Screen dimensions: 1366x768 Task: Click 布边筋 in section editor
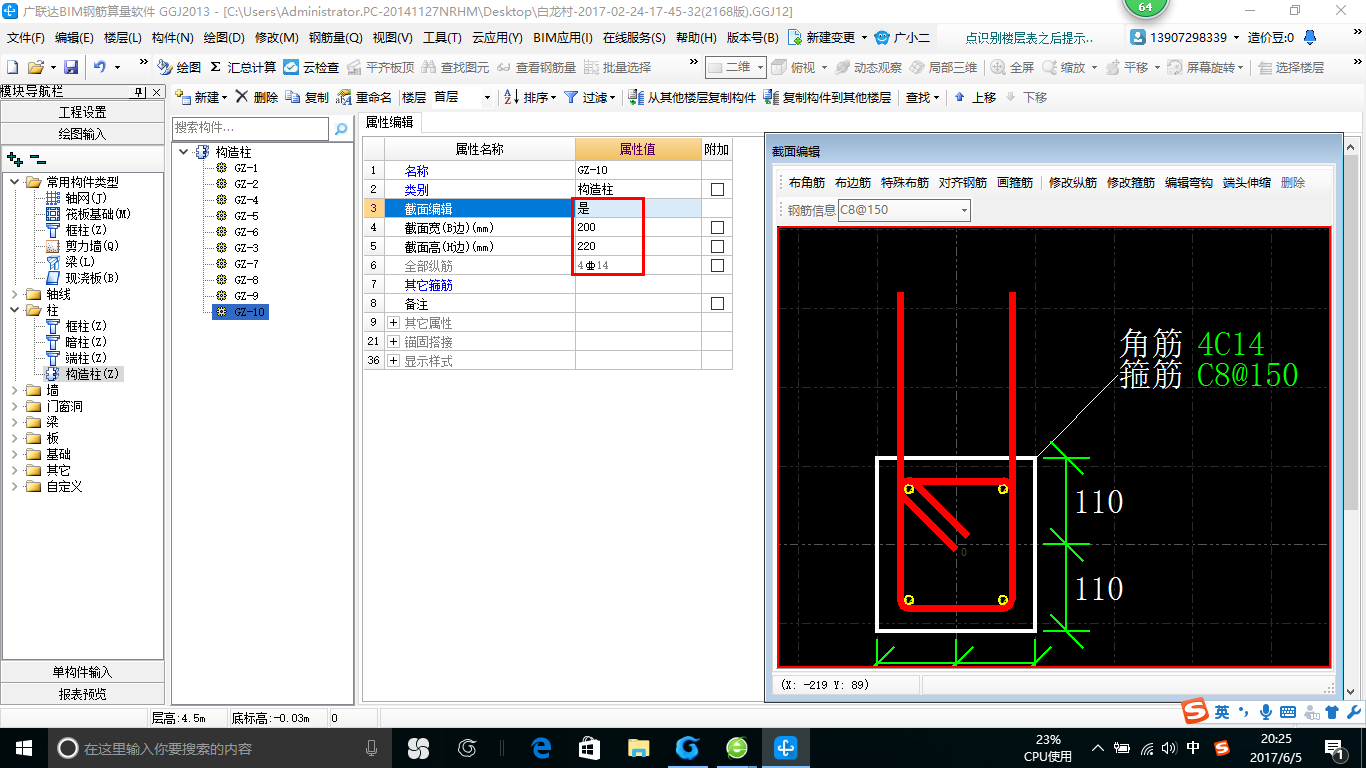(x=852, y=183)
